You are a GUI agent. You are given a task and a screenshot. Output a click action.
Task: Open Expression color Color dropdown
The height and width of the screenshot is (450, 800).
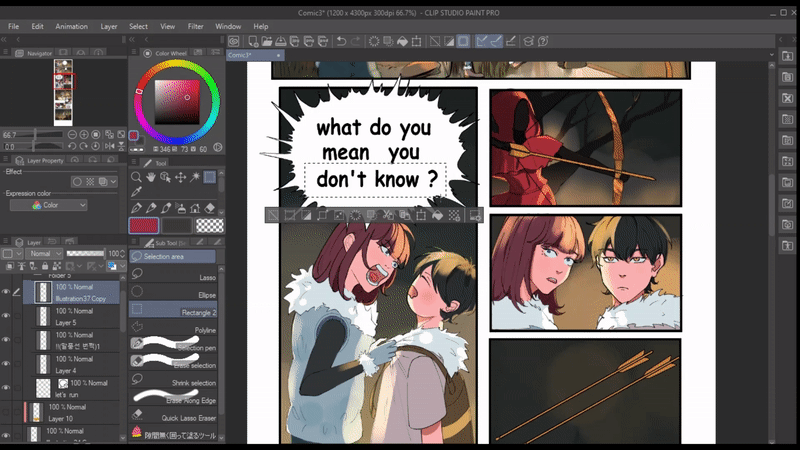coord(48,205)
